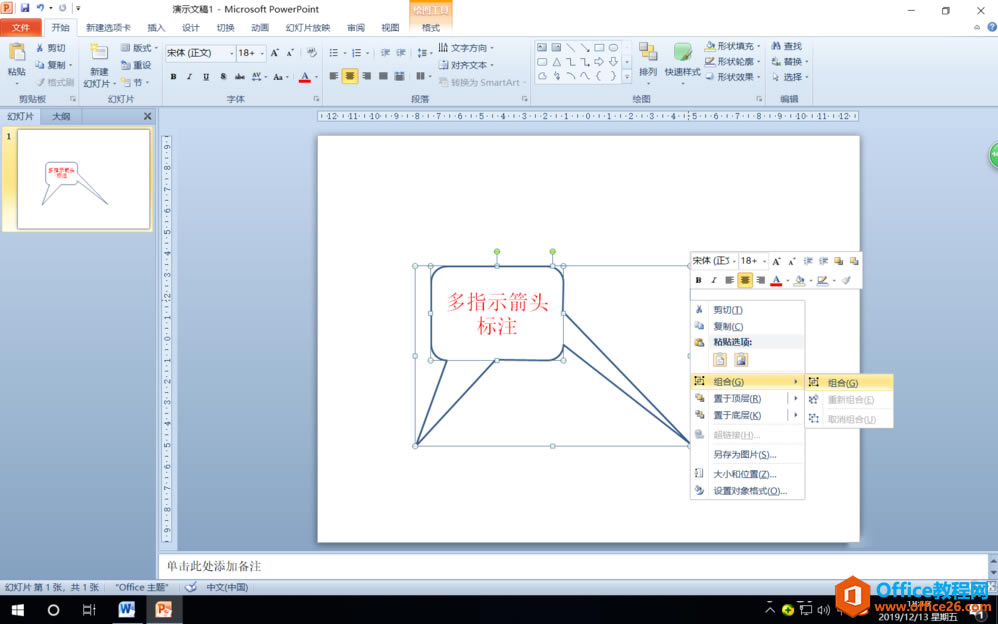Open the font size dropdown
Screen dimensions: 998x624
262,52
